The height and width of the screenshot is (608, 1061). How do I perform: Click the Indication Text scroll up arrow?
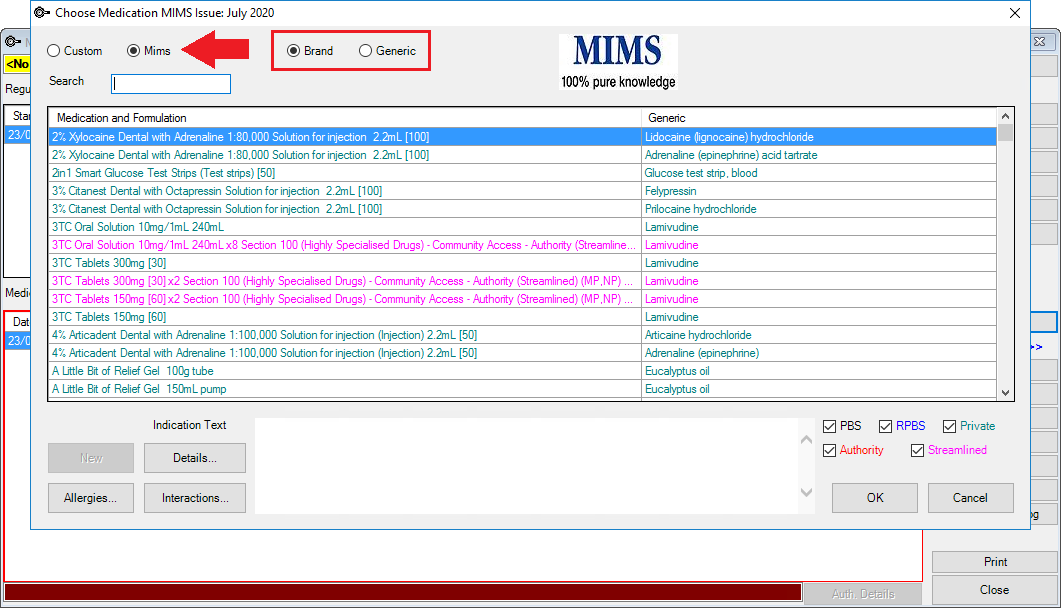(x=807, y=440)
